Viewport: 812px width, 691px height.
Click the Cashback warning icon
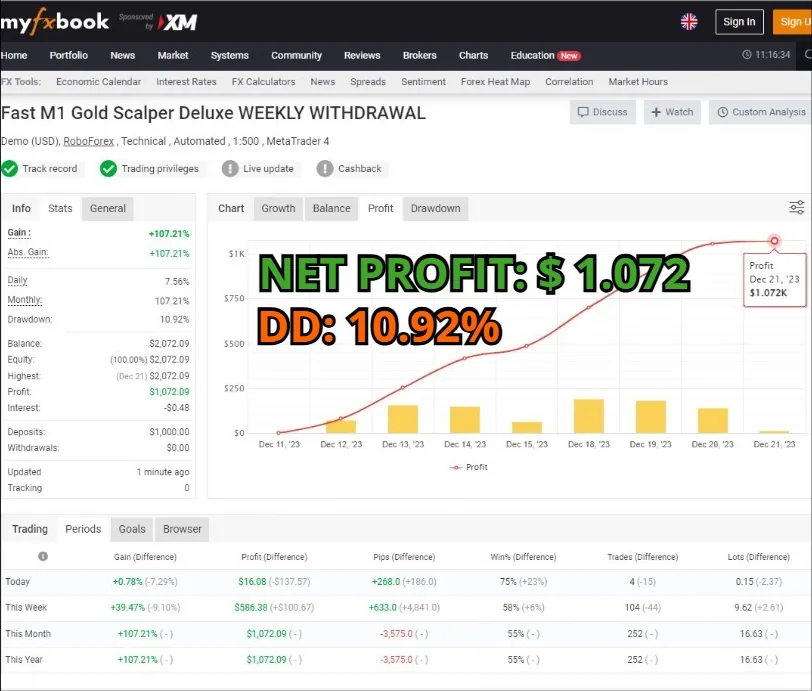[325, 169]
